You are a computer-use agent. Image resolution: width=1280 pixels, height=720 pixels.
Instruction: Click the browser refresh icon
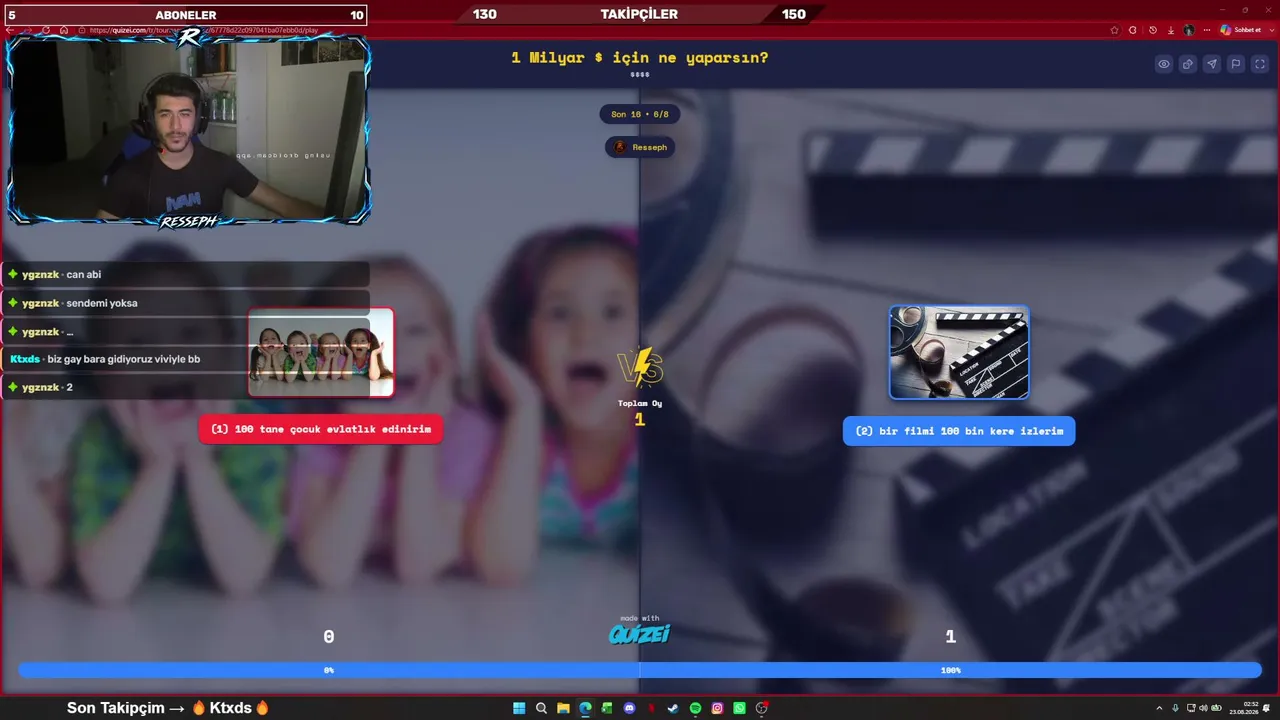click(x=46, y=30)
